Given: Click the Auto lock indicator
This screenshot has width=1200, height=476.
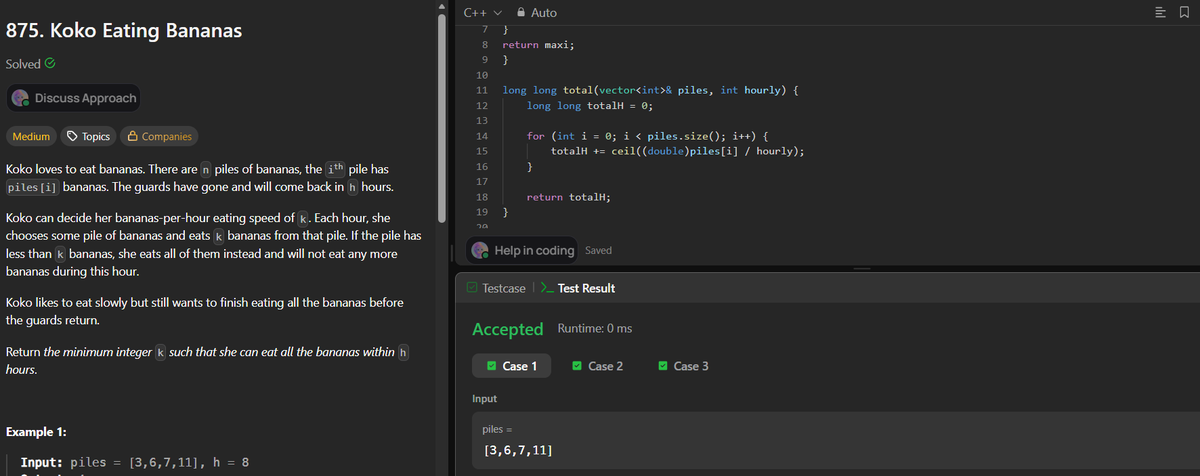Looking at the screenshot, I should tap(536, 12).
